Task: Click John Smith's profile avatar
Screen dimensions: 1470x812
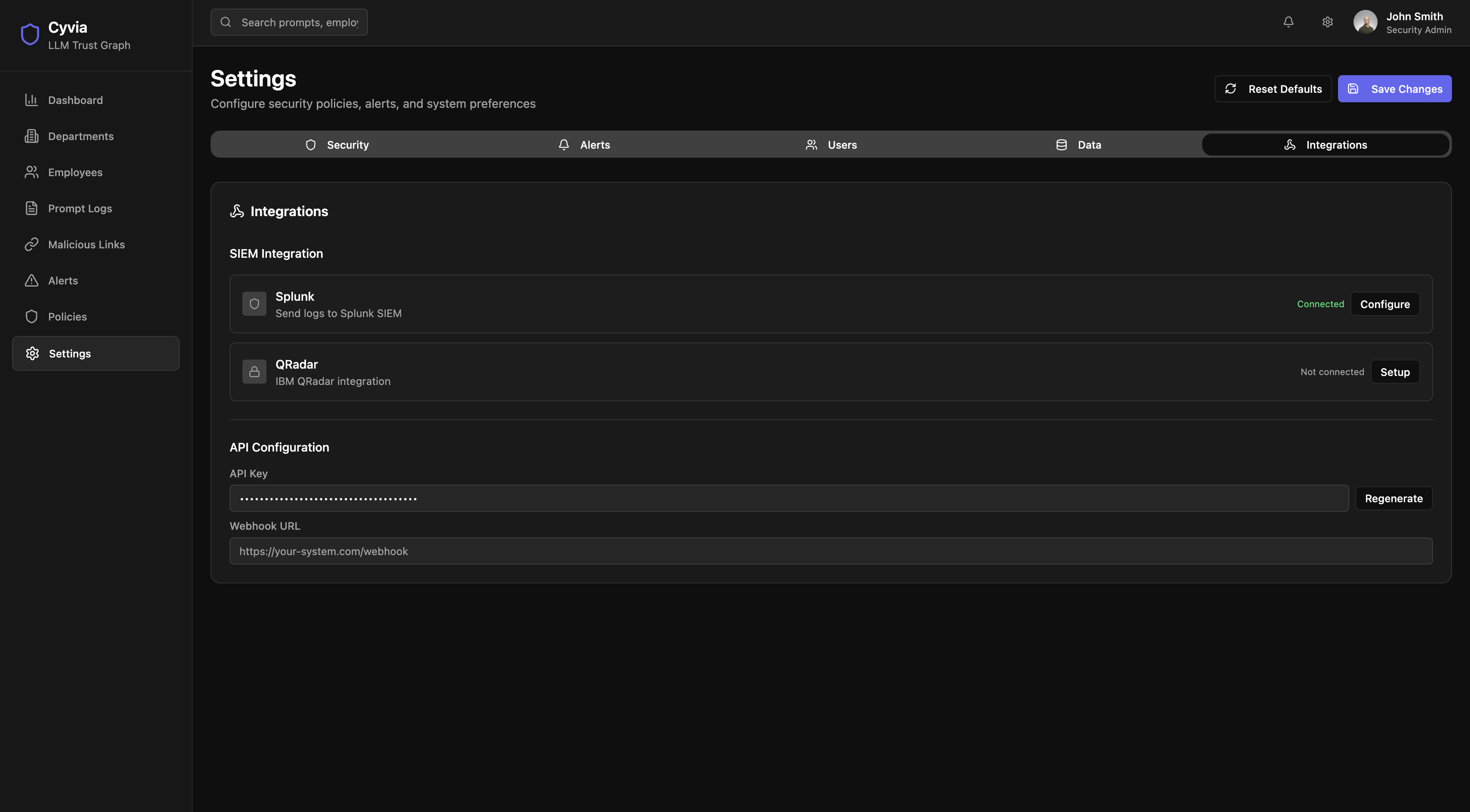Action: point(1365,22)
